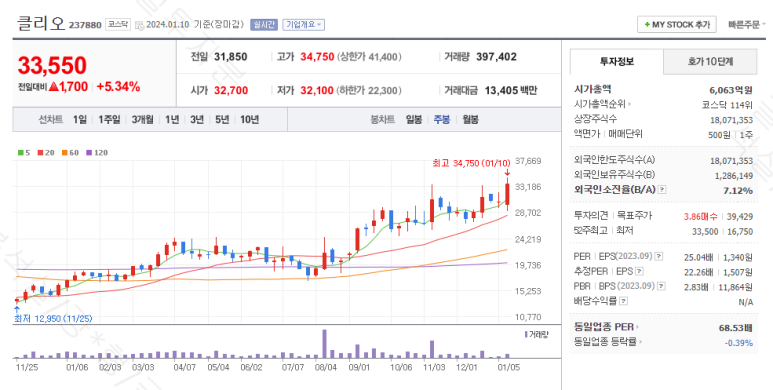The image size is (773, 390).
Task: Open the 빠른주문 dropdown menu
Action: [x=746, y=24]
